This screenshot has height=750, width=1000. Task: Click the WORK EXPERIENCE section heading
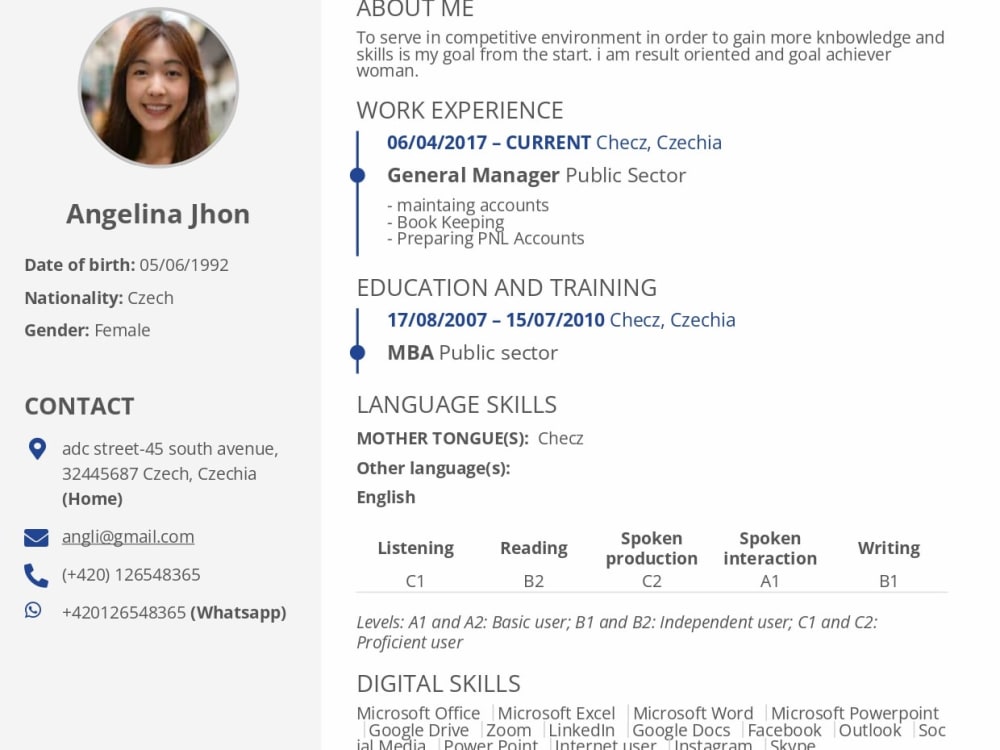coord(459,110)
